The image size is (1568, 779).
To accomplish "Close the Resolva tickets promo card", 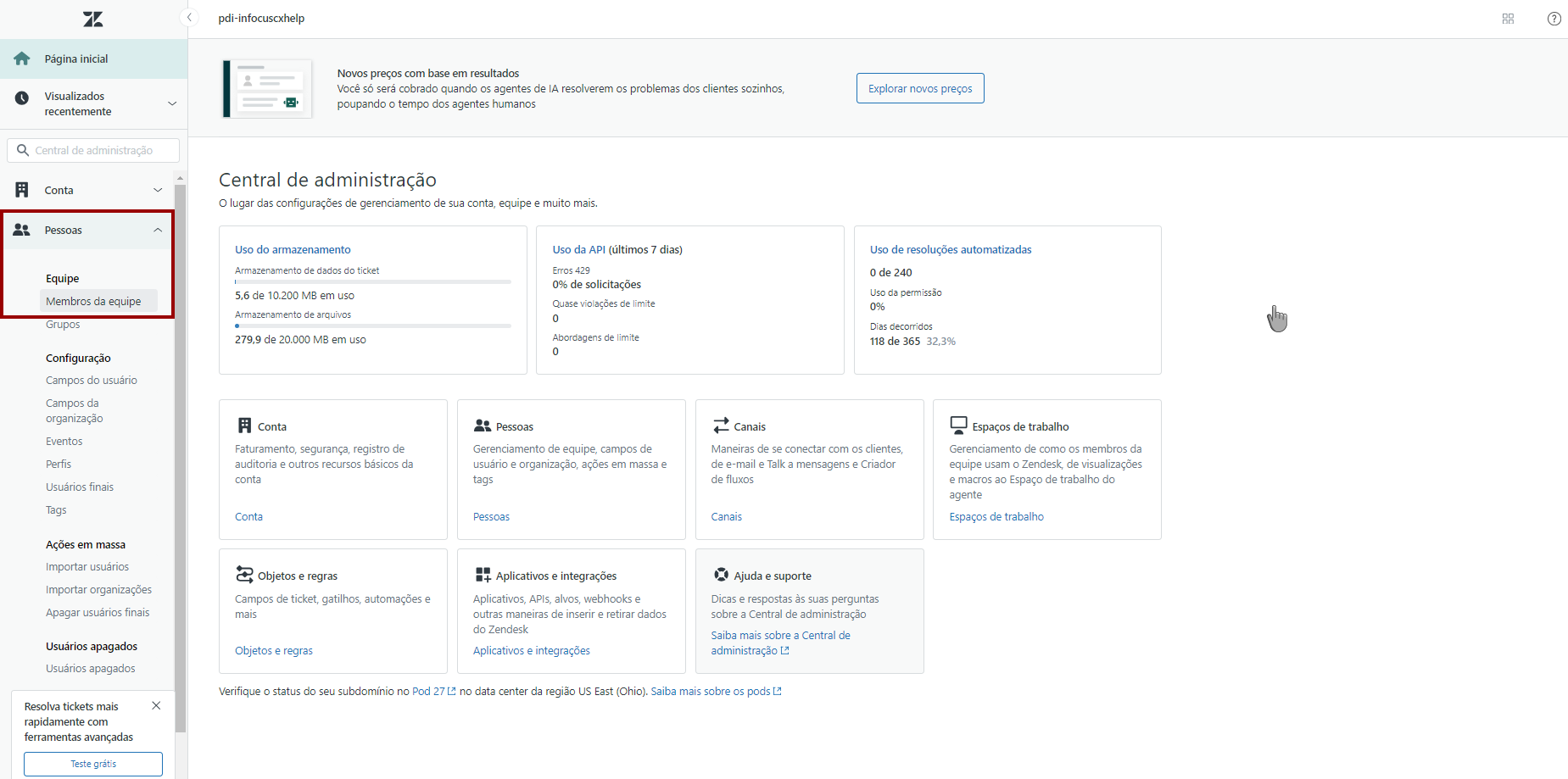I will click(x=156, y=705).
